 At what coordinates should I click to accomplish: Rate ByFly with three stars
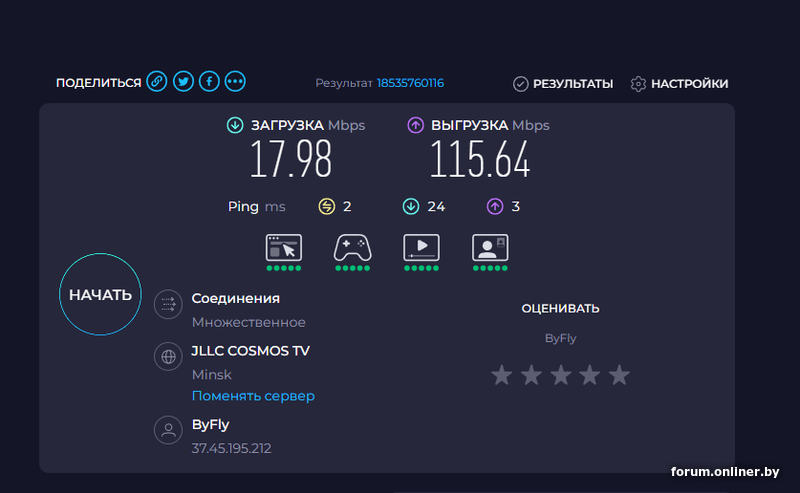pyautogui.click(x=560, y=375)
